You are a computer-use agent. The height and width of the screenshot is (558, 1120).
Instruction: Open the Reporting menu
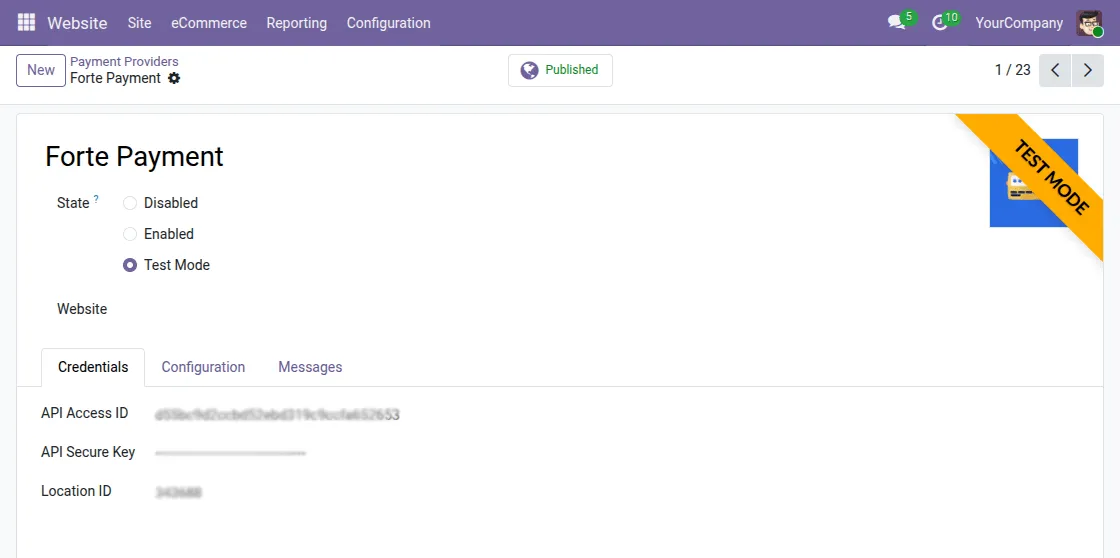click(x=296, y=23)
